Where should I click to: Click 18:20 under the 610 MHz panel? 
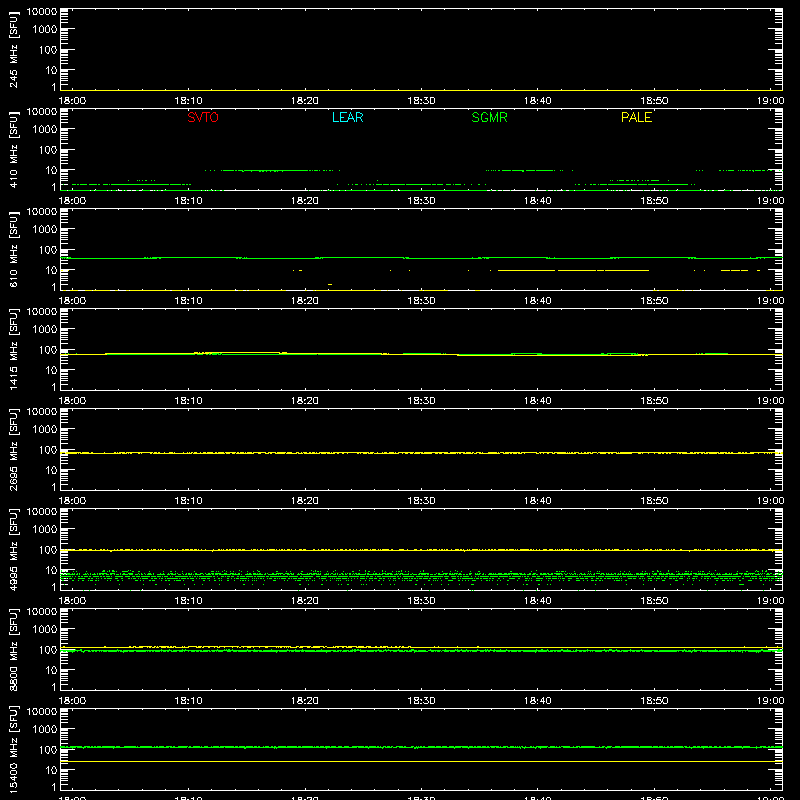coord(305,301)
